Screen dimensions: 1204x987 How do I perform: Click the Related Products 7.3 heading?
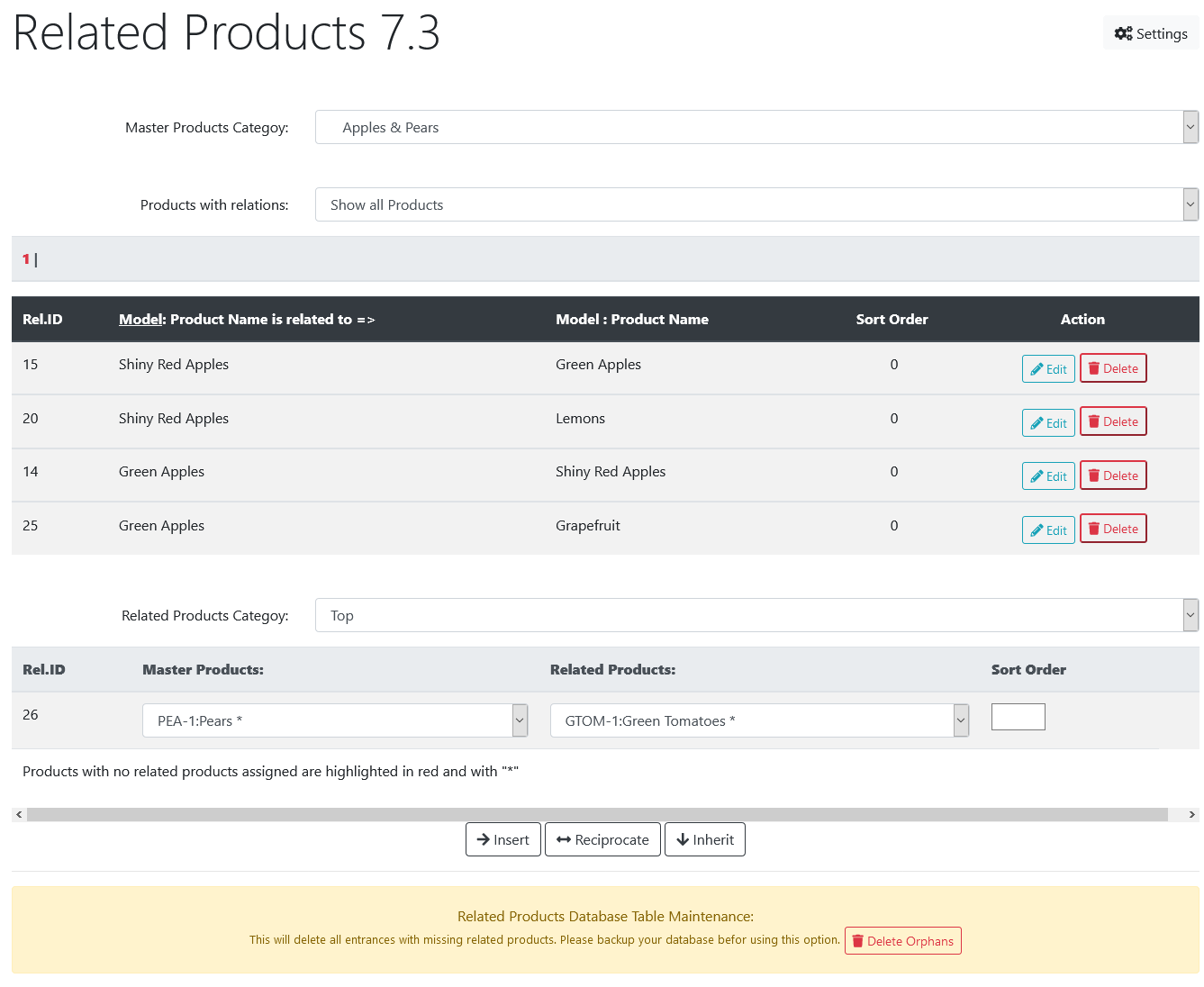pos(226,32)
